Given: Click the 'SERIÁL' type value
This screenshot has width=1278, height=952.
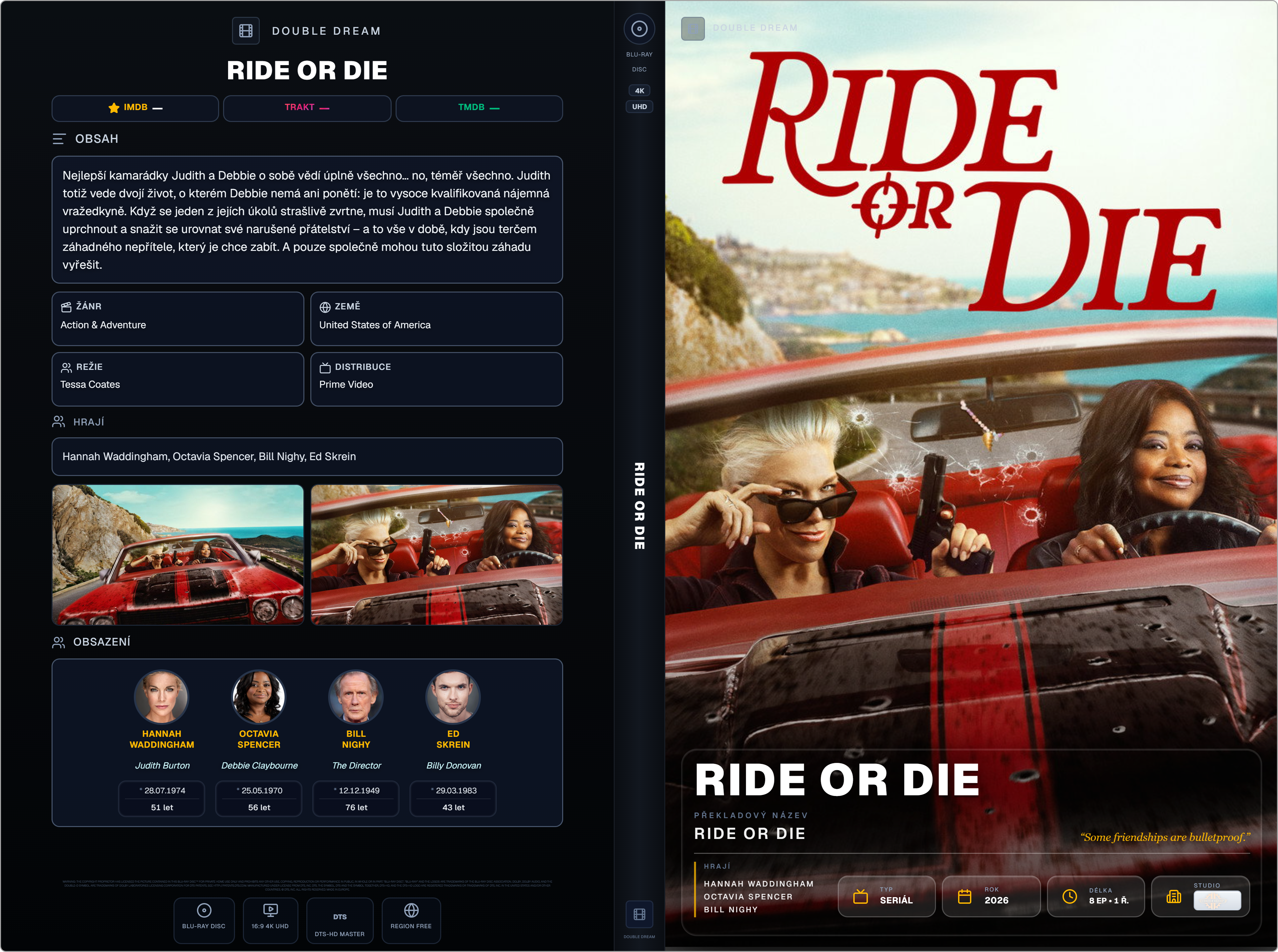Looking at the screenshot, I should pos(896,900).
